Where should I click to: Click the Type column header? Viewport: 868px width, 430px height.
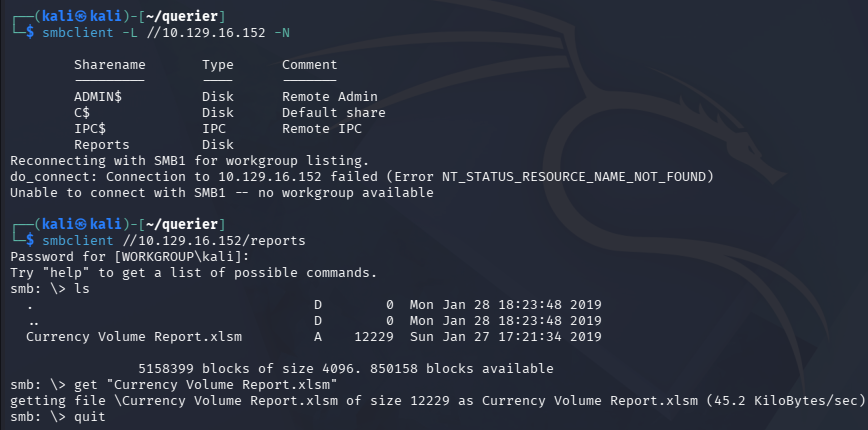point(217,65)
